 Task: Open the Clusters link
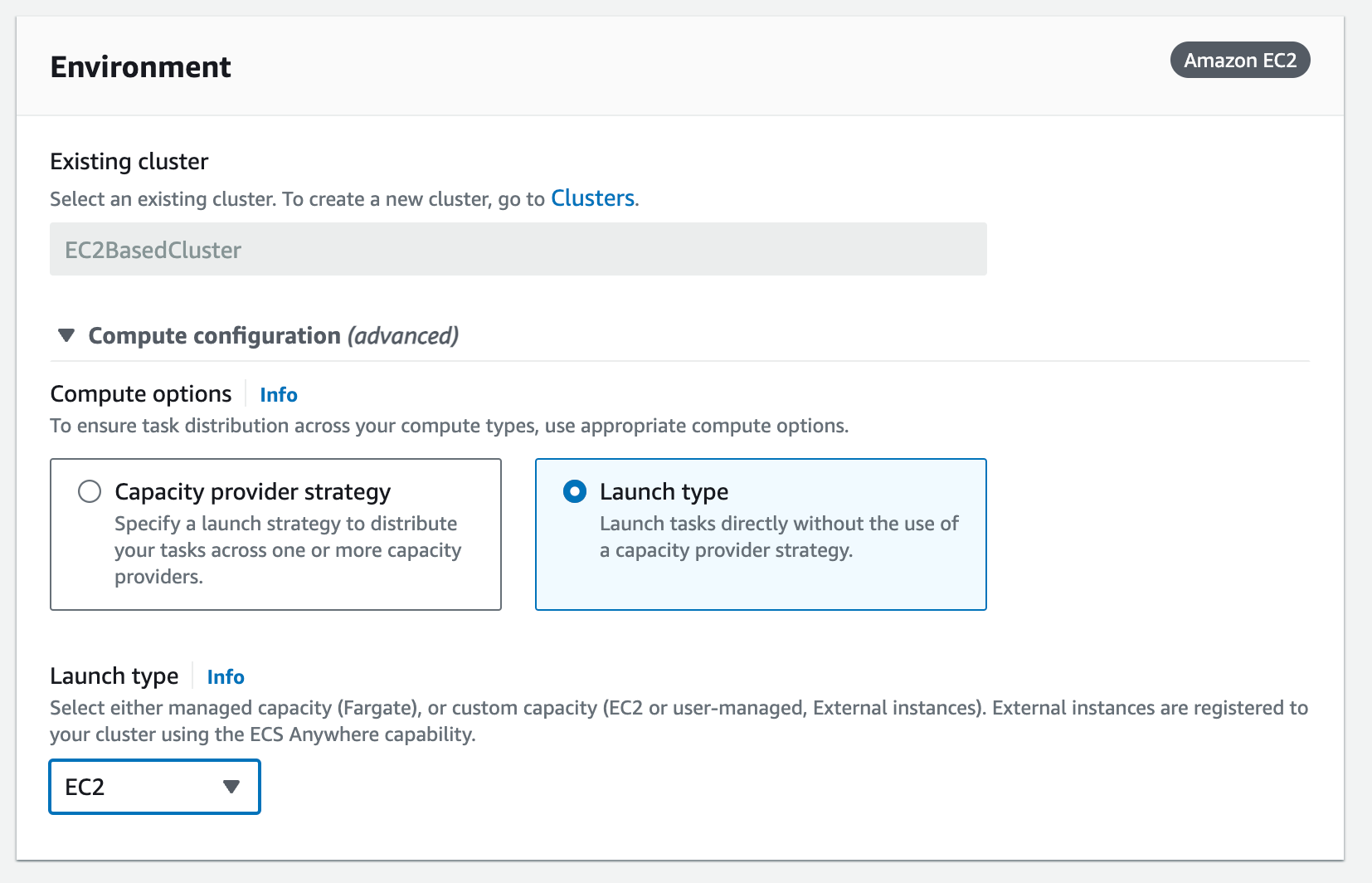pos(592,198)
